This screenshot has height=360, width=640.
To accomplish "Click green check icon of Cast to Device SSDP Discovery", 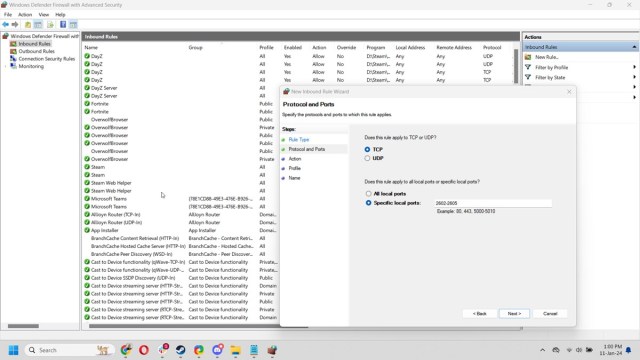I will click(87, 278).
